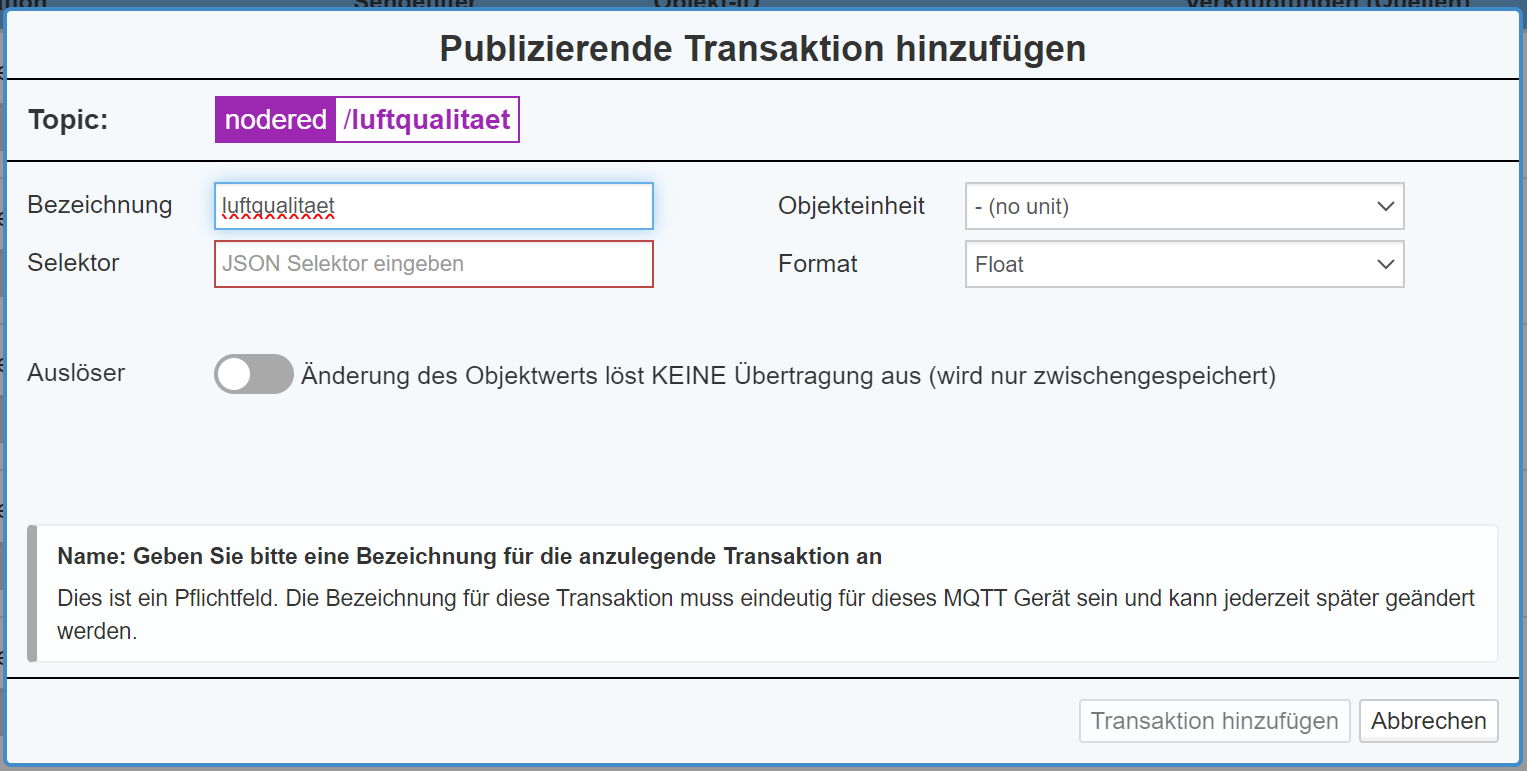Click the bold 'Name: Geben Sie bitte' hint heading

[x=469, y=556]
